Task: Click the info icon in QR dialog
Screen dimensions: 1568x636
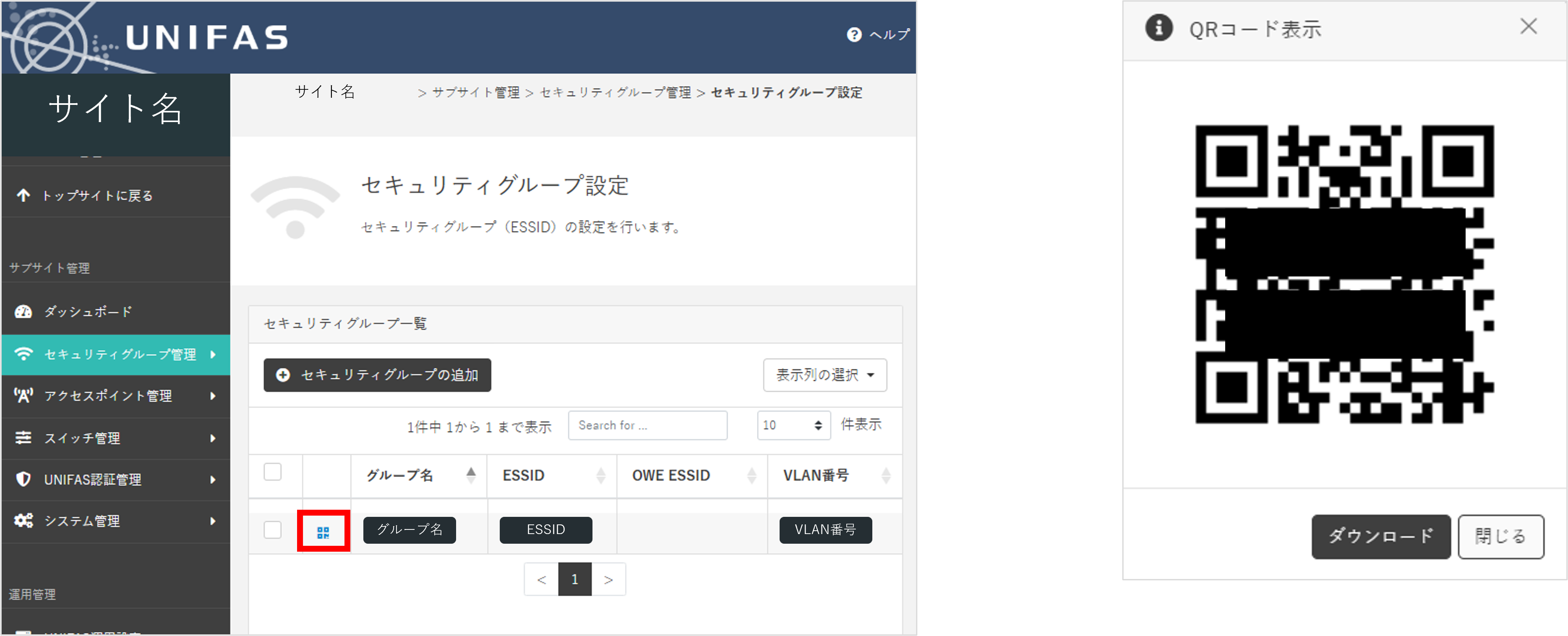Action: click(1159, 28)
